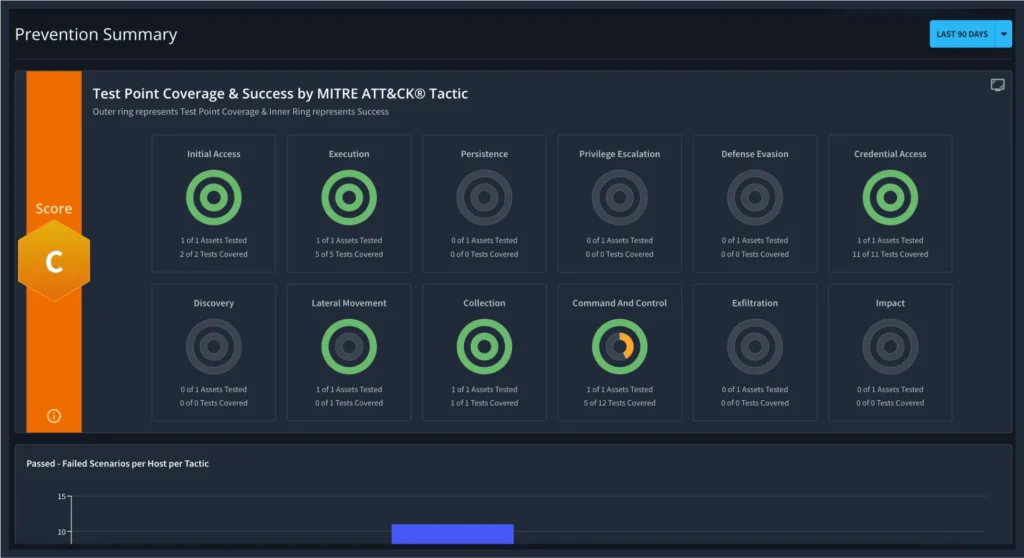Click the Prevention Summary page title
The height and width of the screenshot is (558, 1024).
pos(96,35)
